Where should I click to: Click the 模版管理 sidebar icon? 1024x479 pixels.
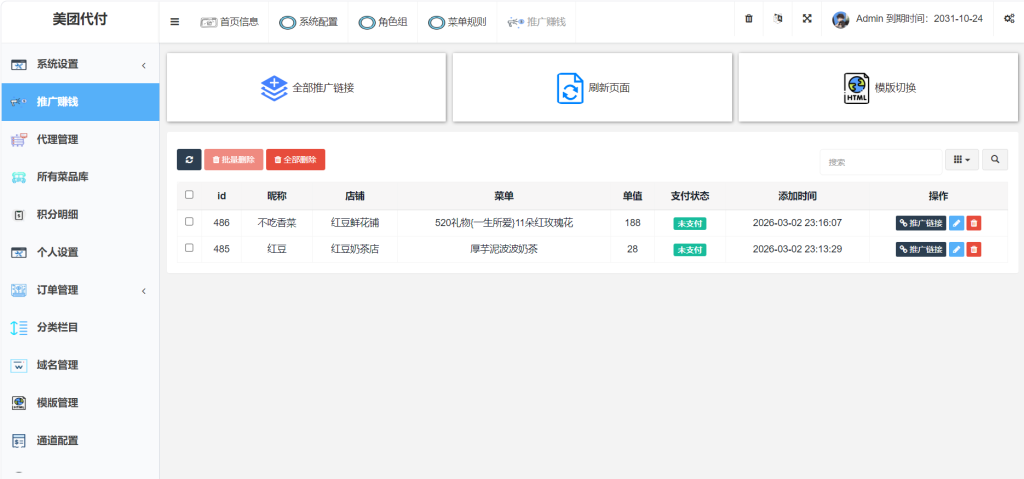coord(19,403)
